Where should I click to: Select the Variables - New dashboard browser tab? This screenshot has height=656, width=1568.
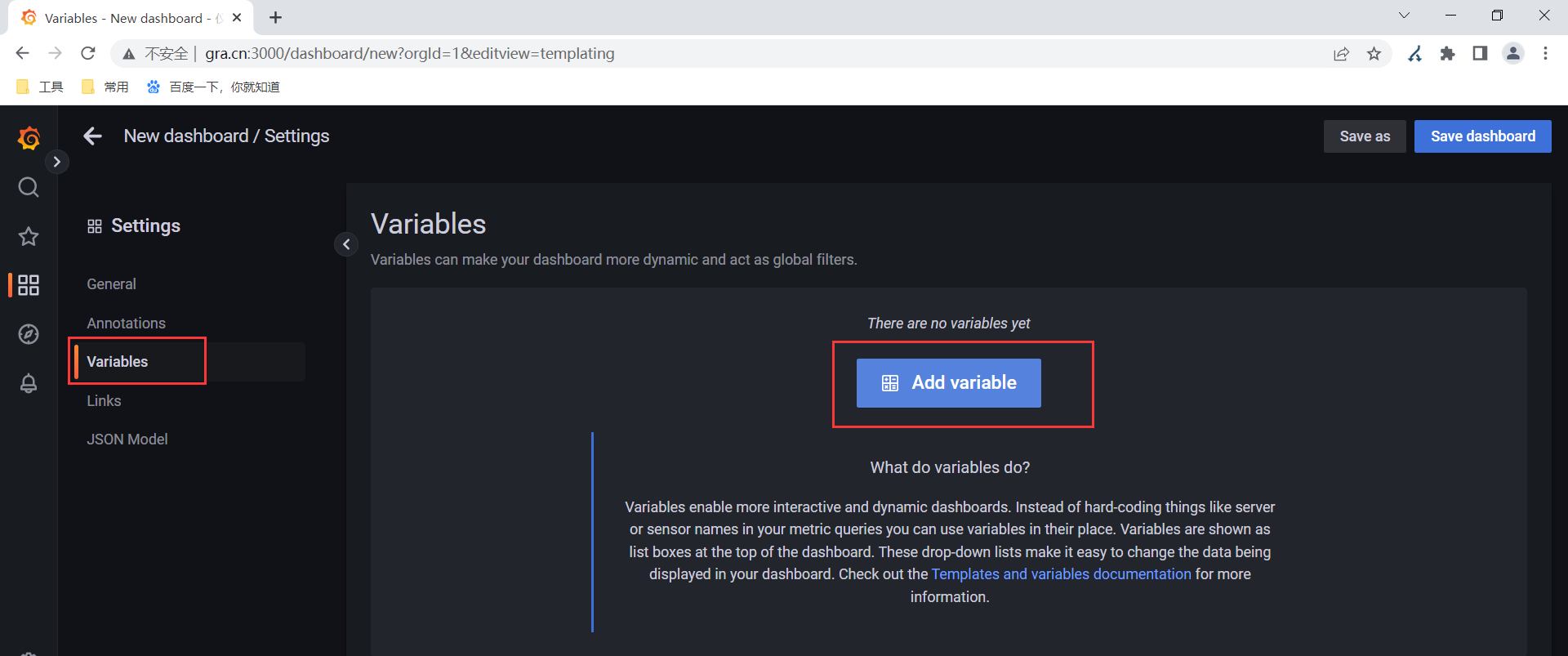[x=131, y=18]
